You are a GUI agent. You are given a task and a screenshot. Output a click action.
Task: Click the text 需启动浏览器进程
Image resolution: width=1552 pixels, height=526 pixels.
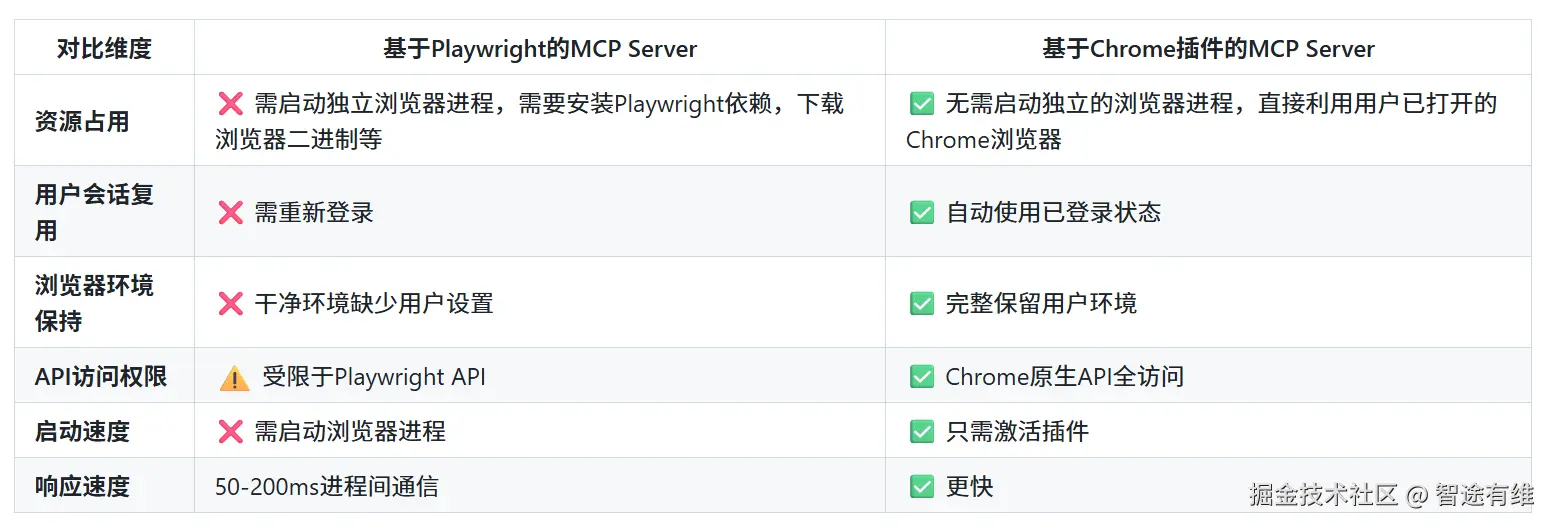350,431
